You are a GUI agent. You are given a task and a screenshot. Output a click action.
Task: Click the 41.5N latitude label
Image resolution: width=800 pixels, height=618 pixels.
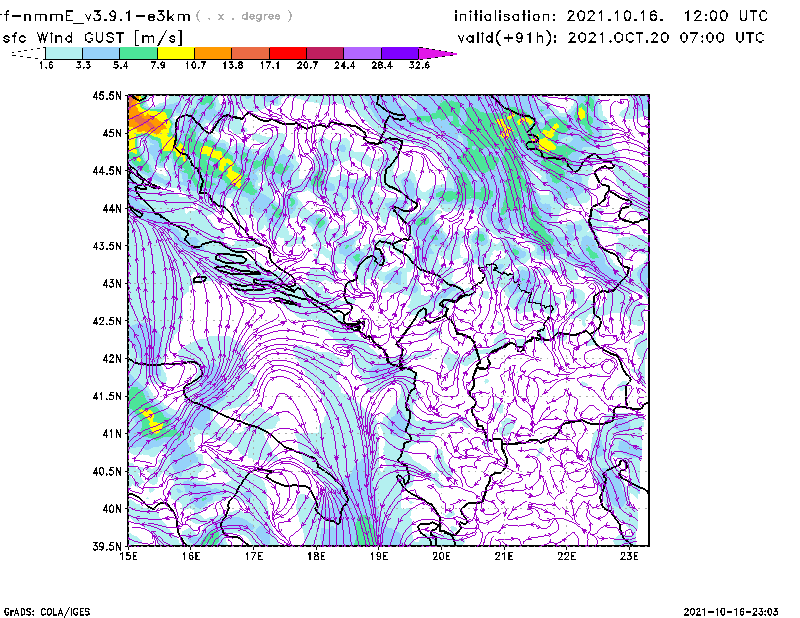pyautogui.click(x=107, y=396)
